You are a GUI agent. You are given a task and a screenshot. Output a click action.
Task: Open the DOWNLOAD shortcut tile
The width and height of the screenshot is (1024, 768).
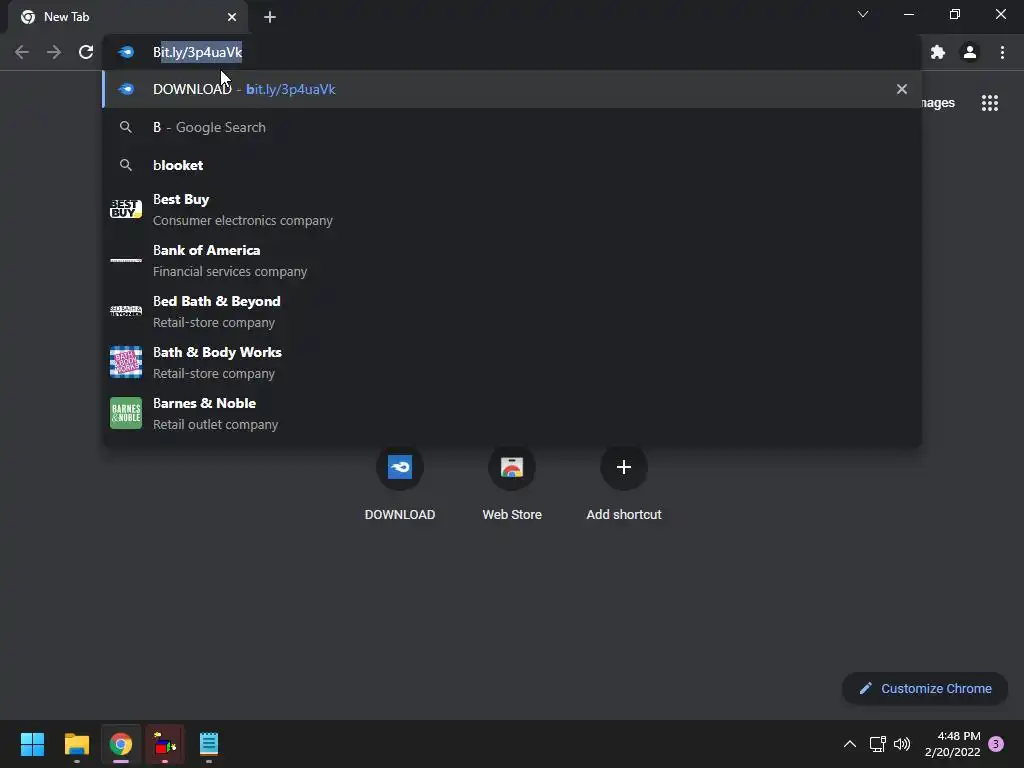pyautogui.click(x=400, y=482)
